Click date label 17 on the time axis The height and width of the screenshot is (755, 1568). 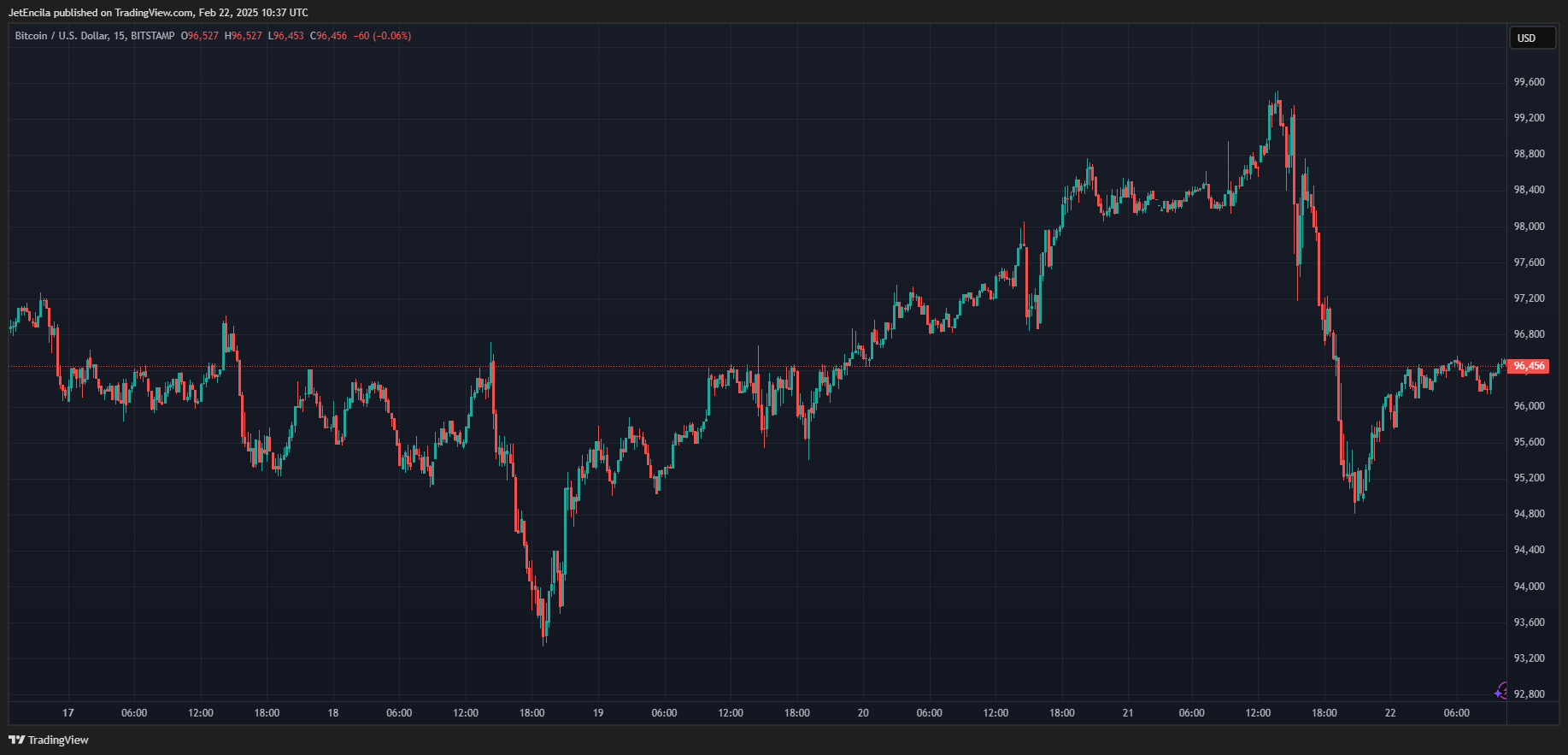[x=68, y=713]
